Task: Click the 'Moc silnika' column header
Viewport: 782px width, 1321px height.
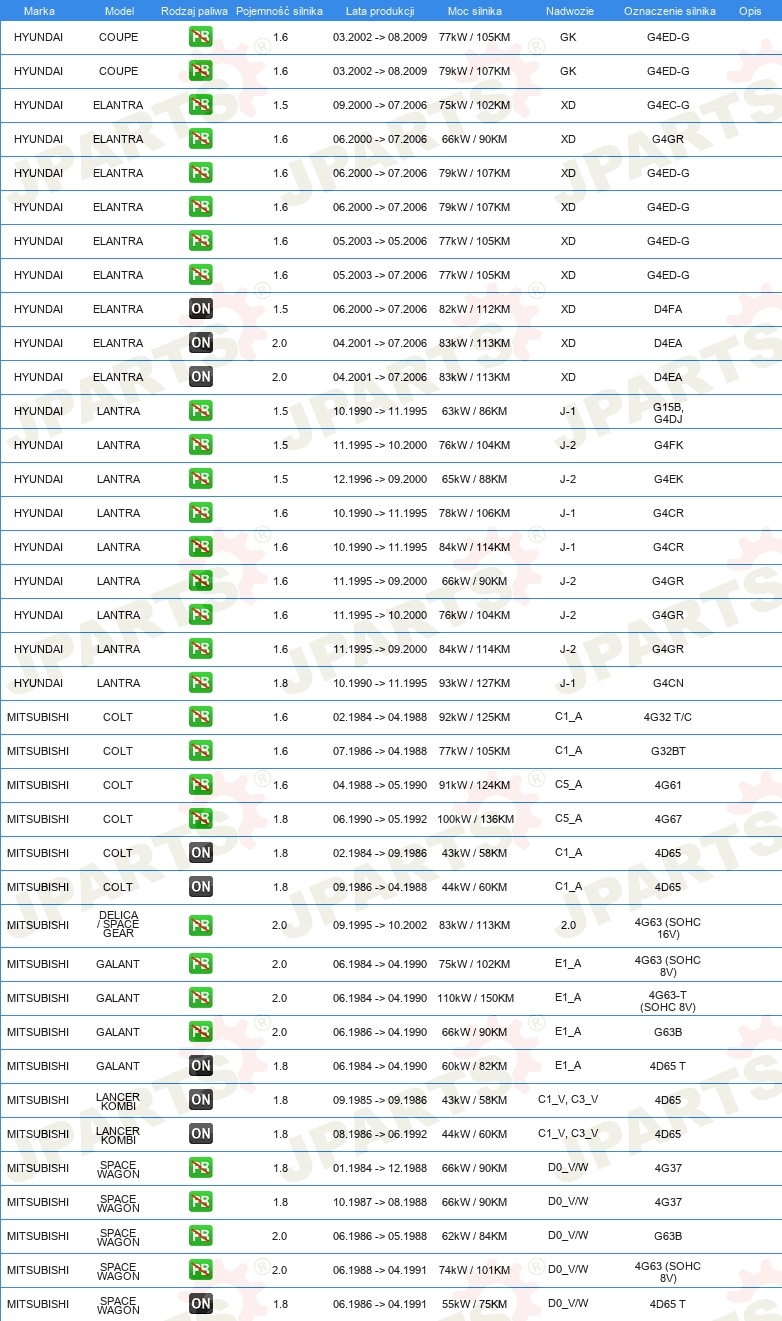Action: pos(475,11)
